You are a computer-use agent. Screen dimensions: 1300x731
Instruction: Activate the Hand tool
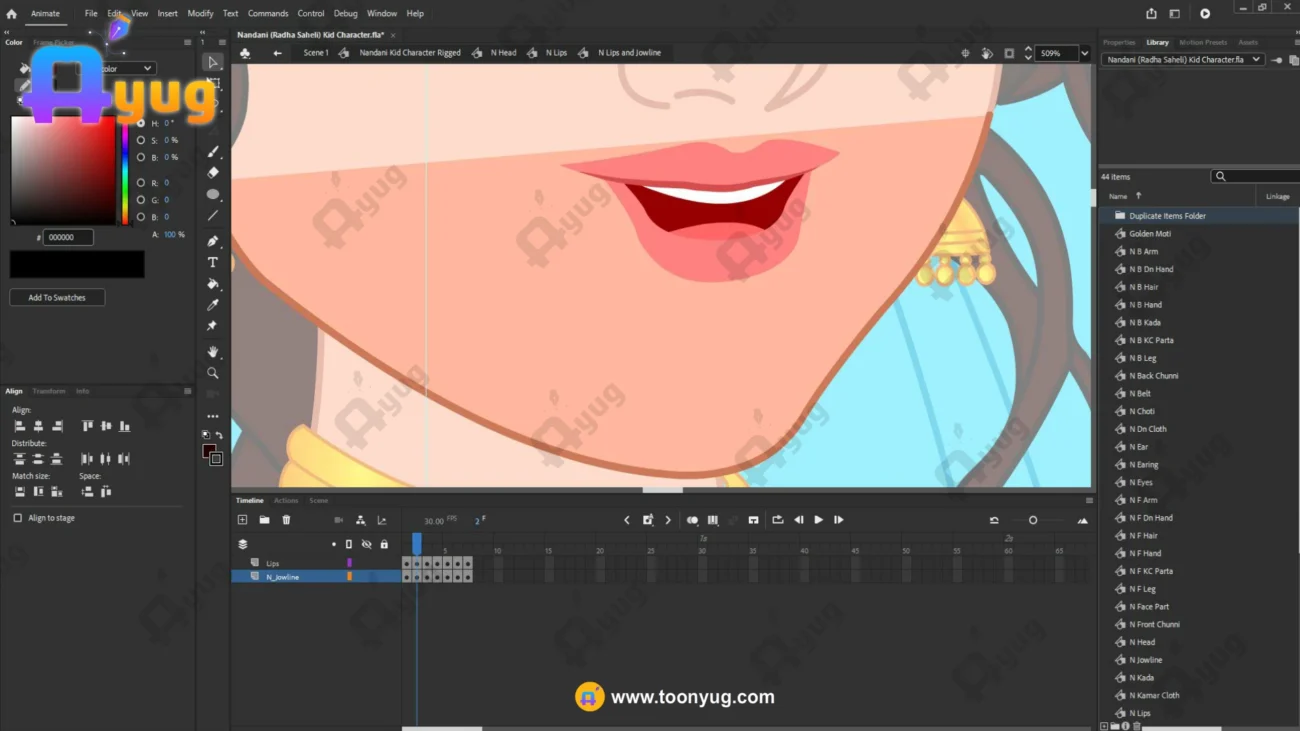pyautogui.click(x=213, y=352)
